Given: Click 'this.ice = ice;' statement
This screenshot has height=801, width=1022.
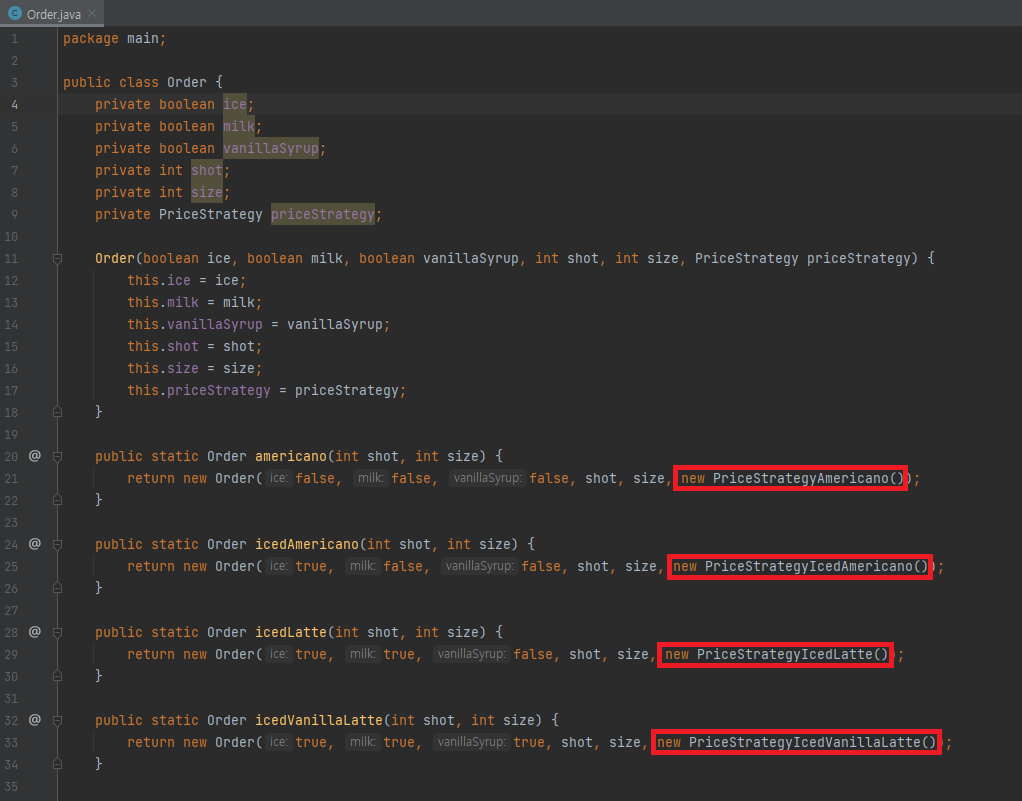Looking at the screenshot, I should tap(186, 280).
